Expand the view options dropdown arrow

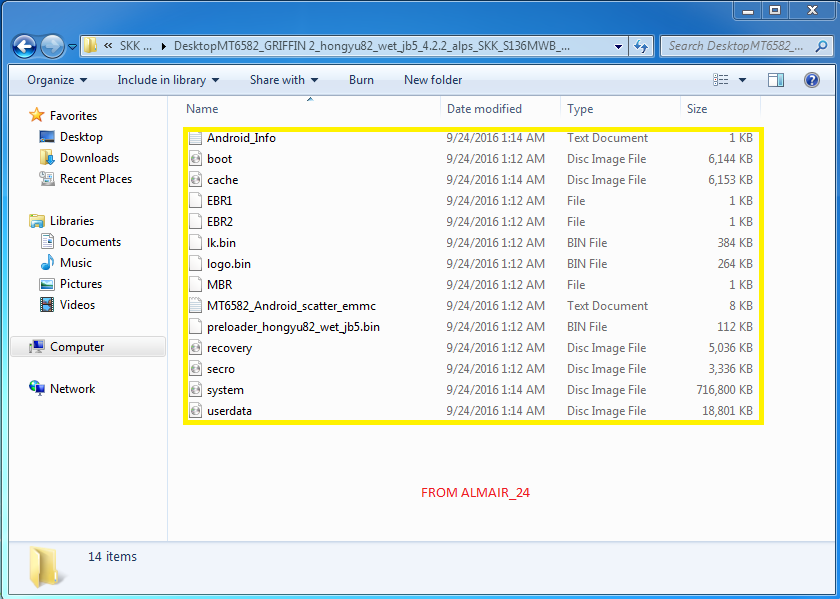pyautogui.click(x=742, y=80)
